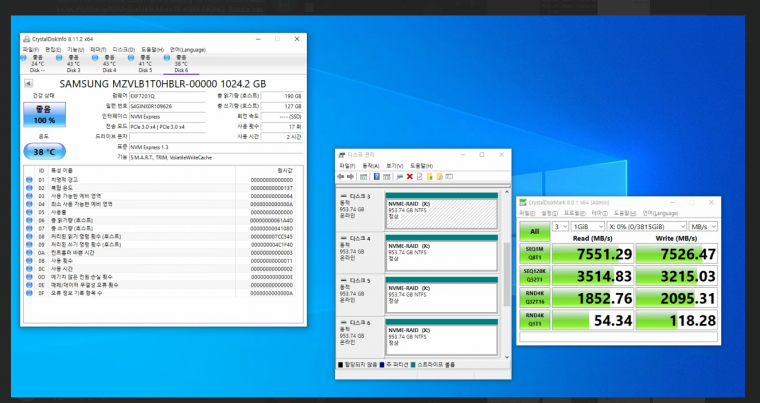Click the Disk Management title bar icon

click(x=342, y=155)
